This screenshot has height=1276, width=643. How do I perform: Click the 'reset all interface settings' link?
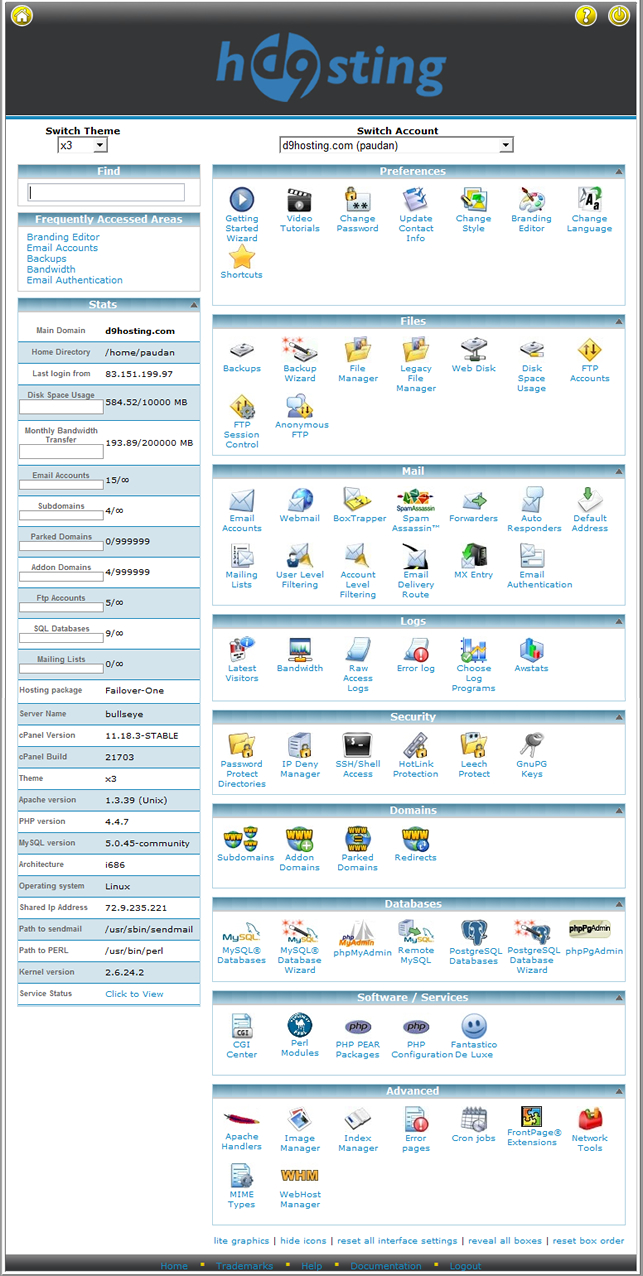pos(397,1240)
